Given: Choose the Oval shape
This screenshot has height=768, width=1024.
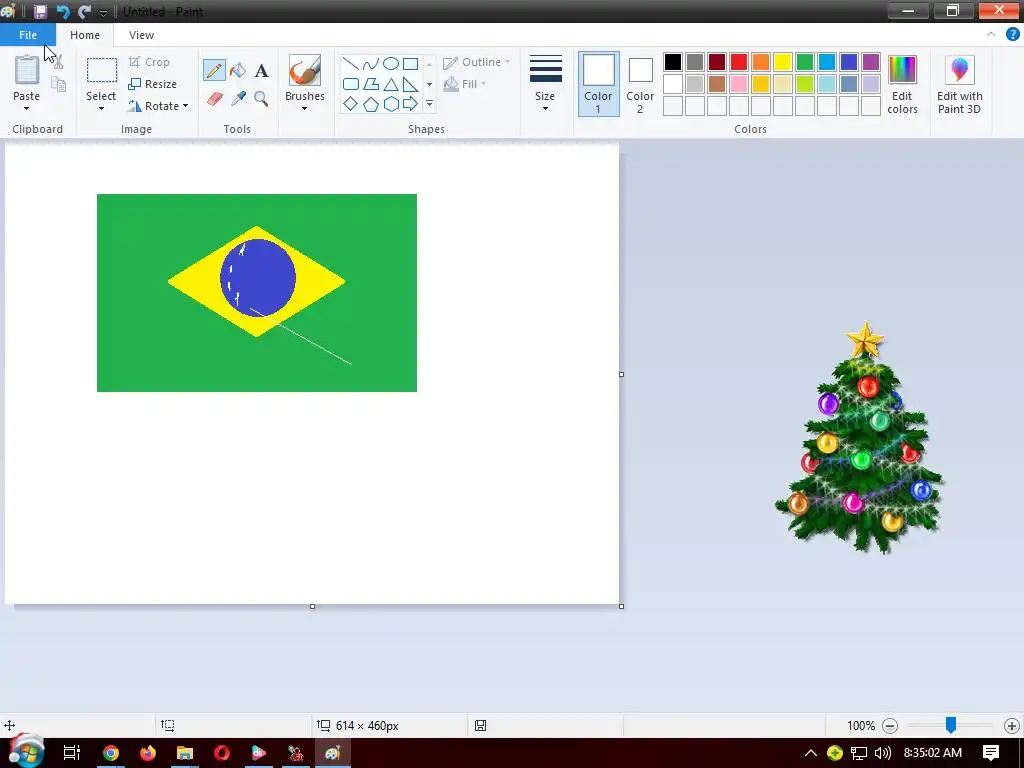Looking at the screenshot, I should (x=391, y=64).
